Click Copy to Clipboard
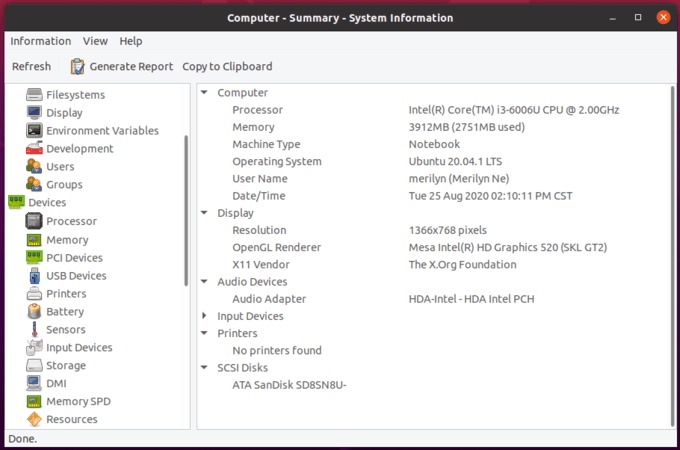This screenshot has width=680, height=450. (227, 66)
